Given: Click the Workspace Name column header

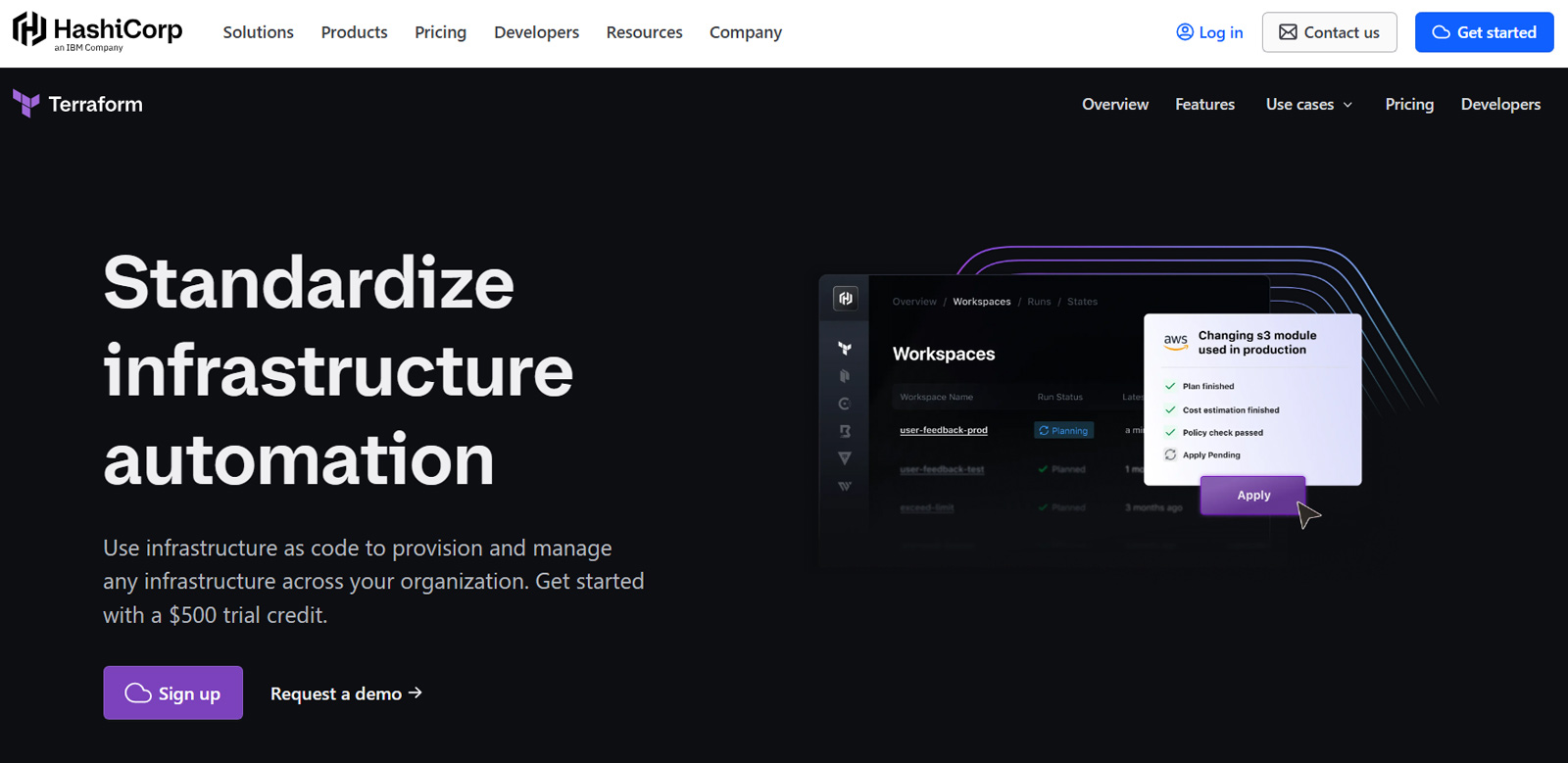Looking at the screenshot, I should (936, 397).
